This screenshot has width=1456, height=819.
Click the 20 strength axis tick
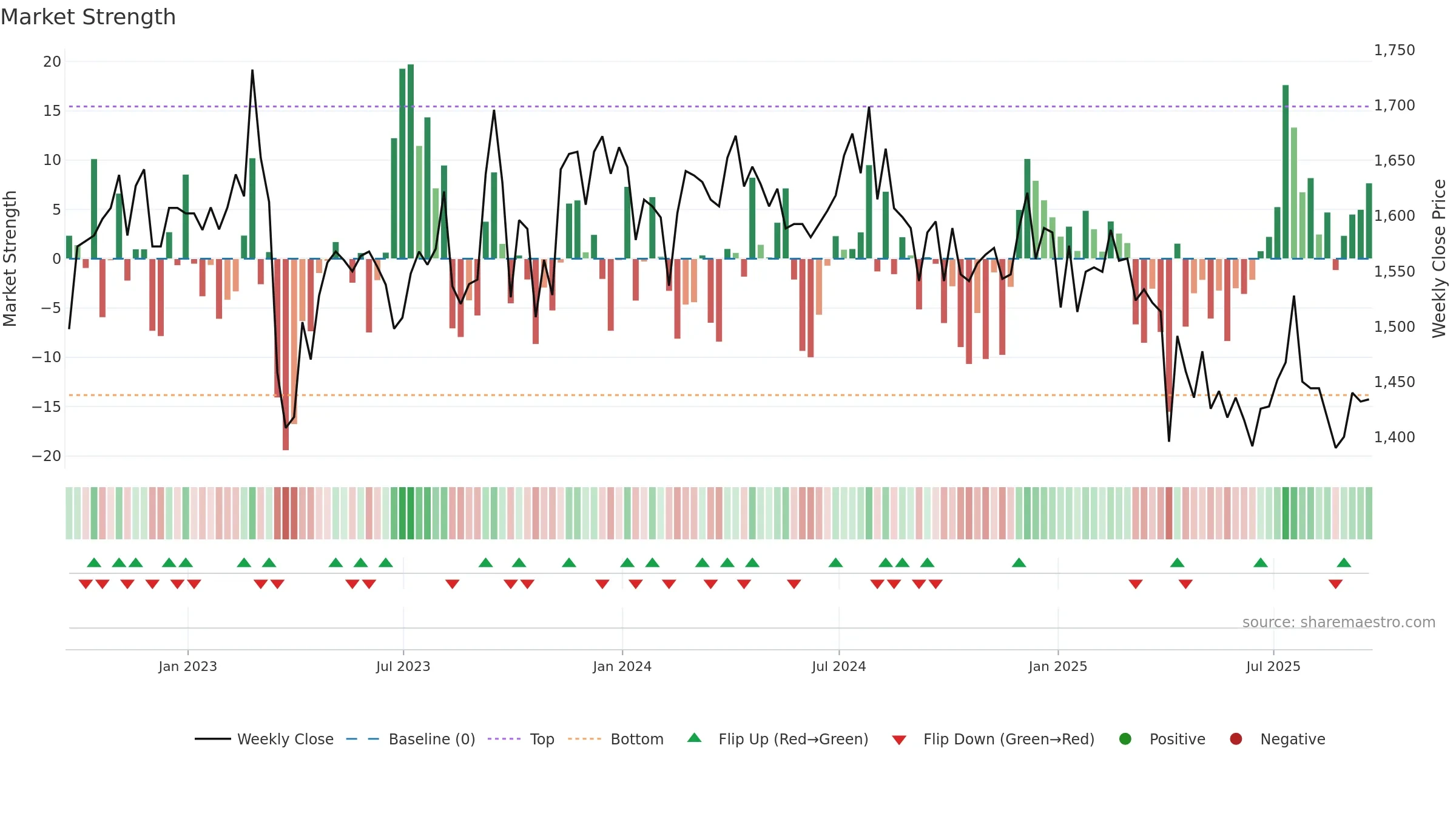click(52, 62)
